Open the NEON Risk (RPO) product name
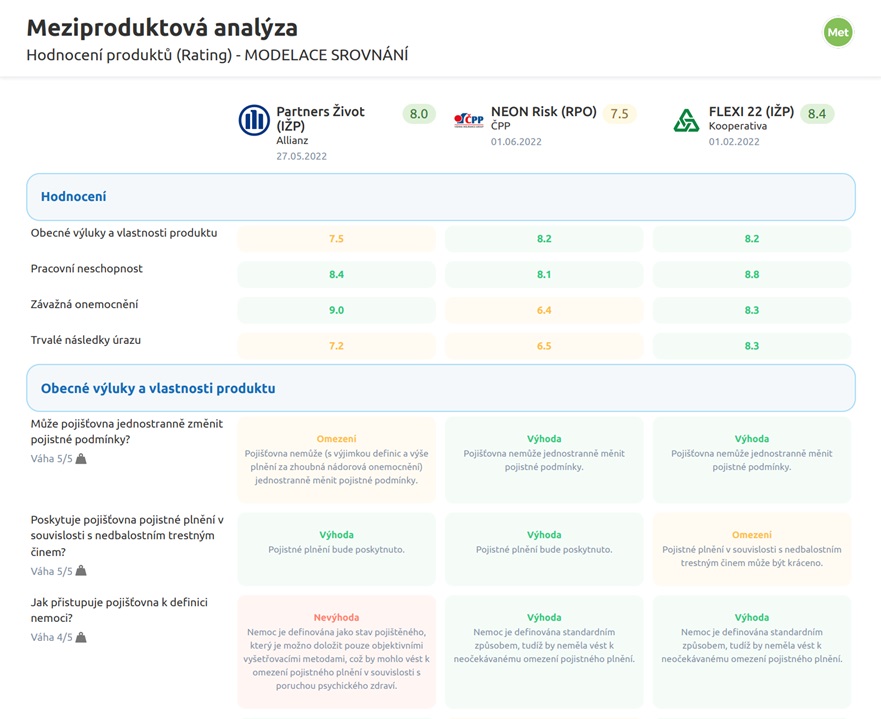881x719 pixels. click(544, 112)
